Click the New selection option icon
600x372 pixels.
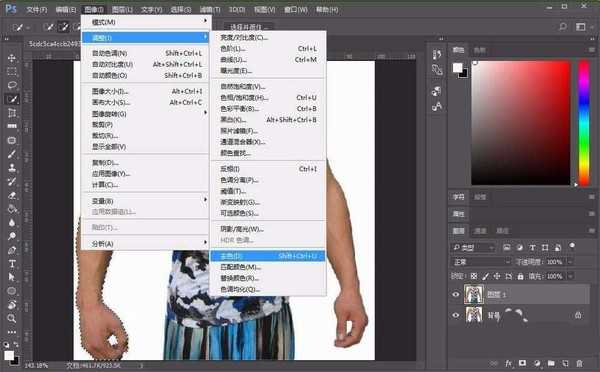pyautogui.click(x=49, y=27)
